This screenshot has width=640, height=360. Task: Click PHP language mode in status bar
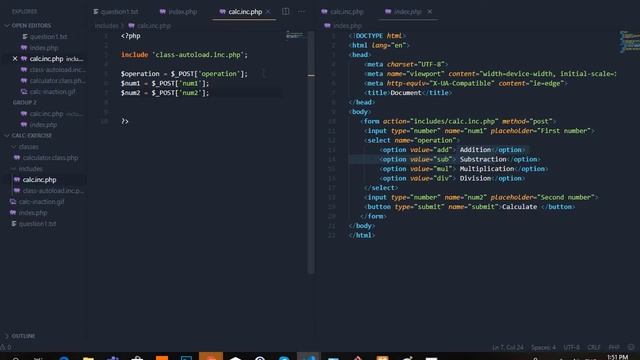(614, 348)
